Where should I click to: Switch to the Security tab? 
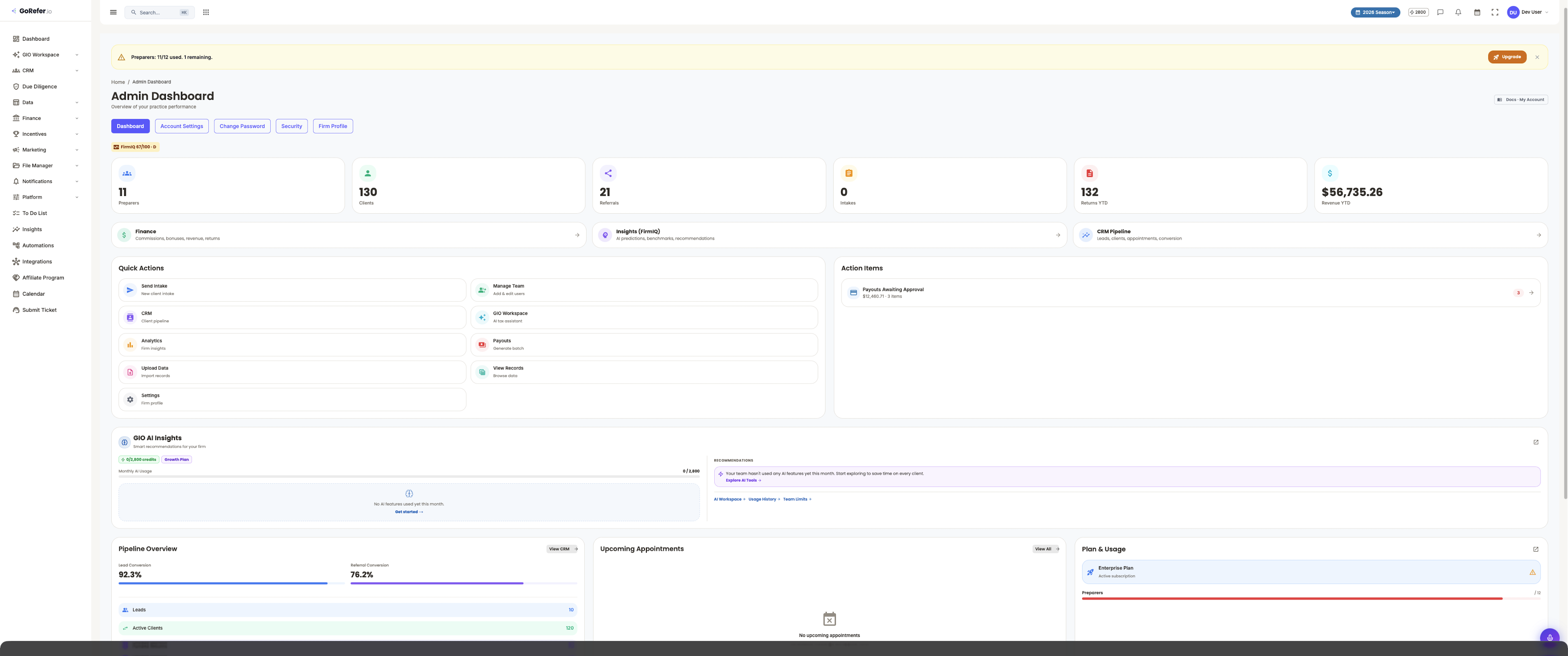coord(292,126)
